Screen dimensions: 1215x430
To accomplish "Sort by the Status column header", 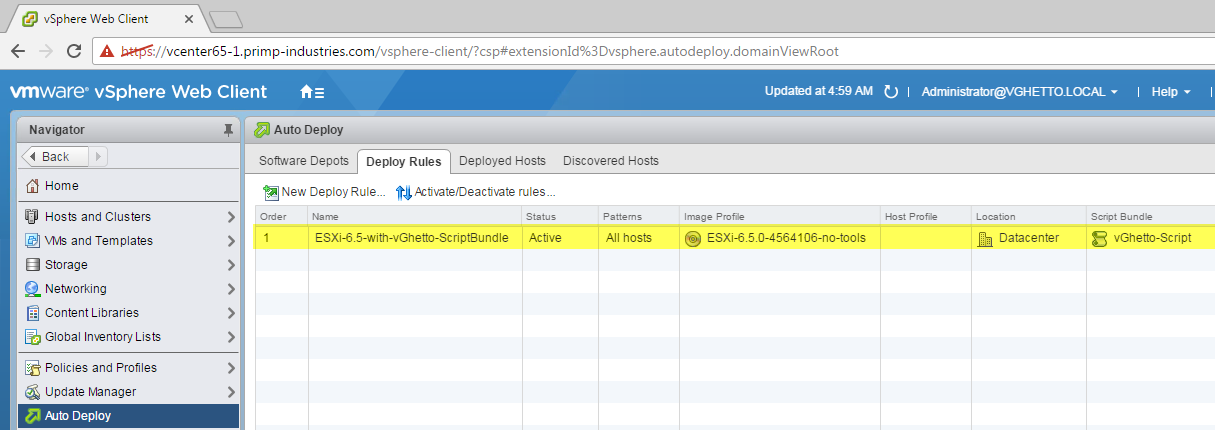I will 560,216.
